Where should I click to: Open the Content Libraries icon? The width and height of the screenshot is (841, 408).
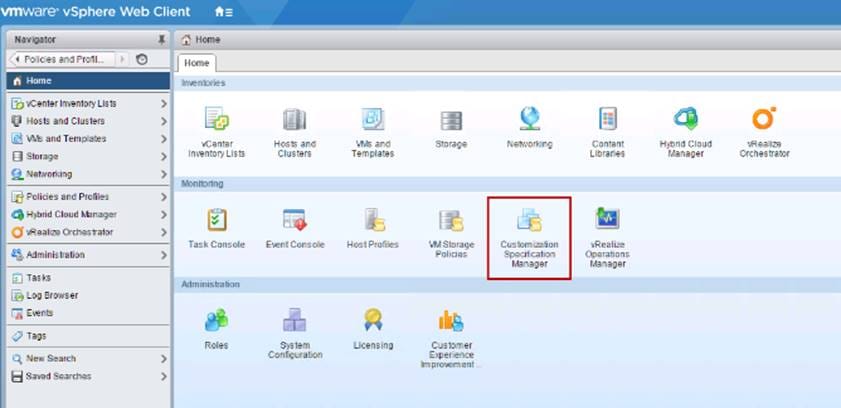608,118
